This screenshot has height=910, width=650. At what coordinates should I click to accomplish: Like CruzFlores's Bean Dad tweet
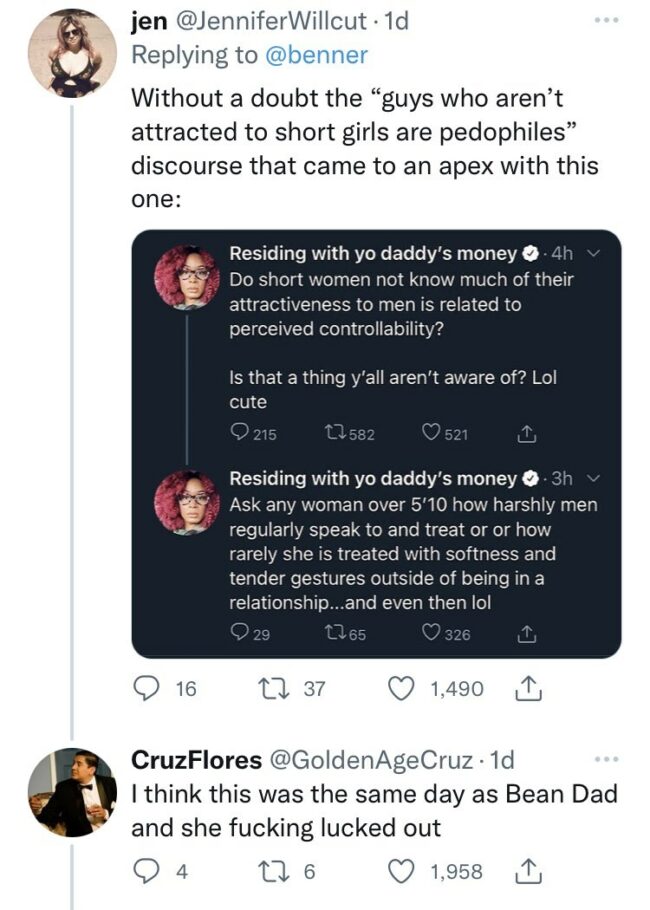coord(399,868)
